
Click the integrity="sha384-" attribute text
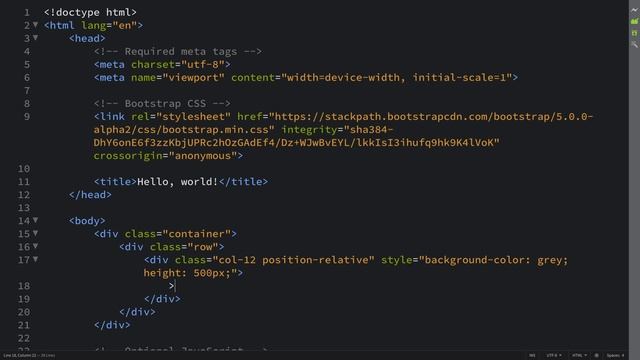(337, 130)
